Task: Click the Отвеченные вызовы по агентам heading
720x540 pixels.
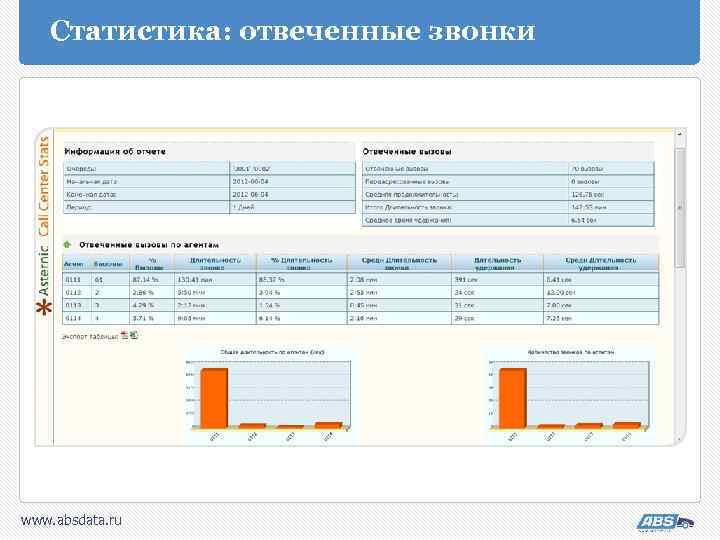Action: click(x=149, y=245)
